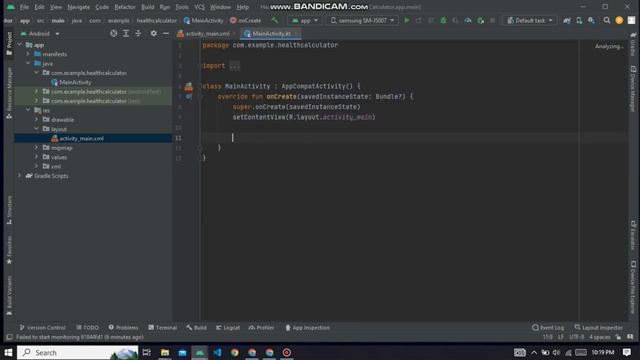This screenshot has width=640, height=360.
Task: Click Expand All icon in Project panel
Action: pos(126,33)
